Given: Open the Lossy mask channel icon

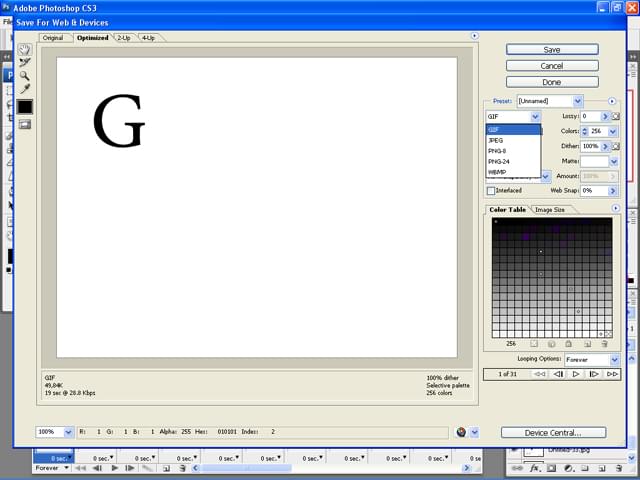Looking at the screenshot, I should 616,116.
